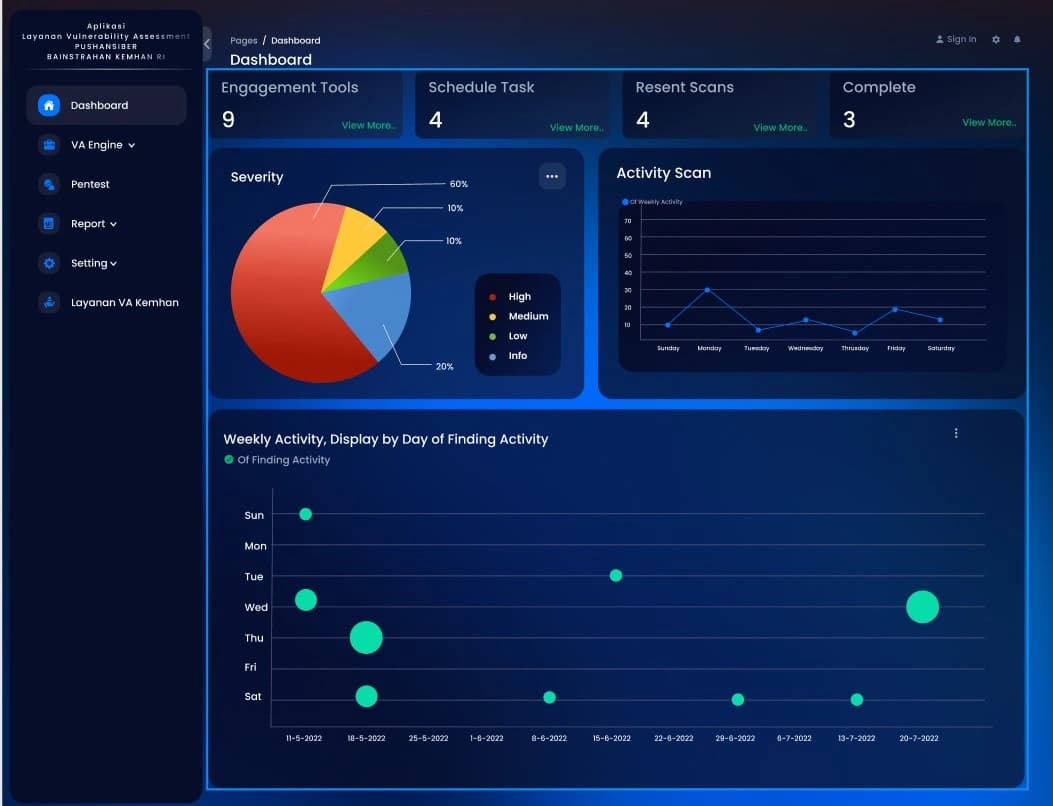The width and height of the screenshot is (1053, 806).
Task: Select Layanan VA Kemhan menu item
Action: tap(124, 302)
